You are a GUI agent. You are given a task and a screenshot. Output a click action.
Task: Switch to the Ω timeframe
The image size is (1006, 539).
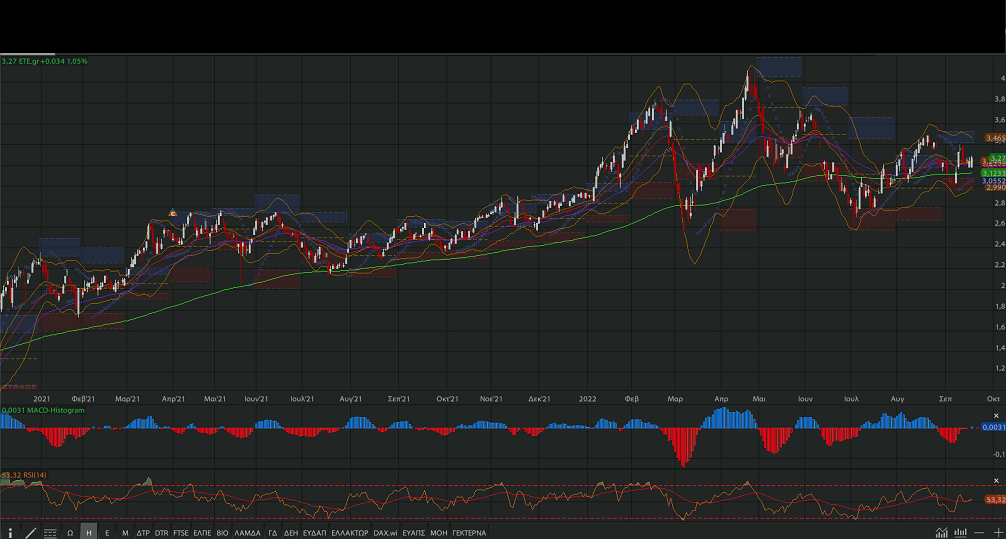click(x=70, y=533)
